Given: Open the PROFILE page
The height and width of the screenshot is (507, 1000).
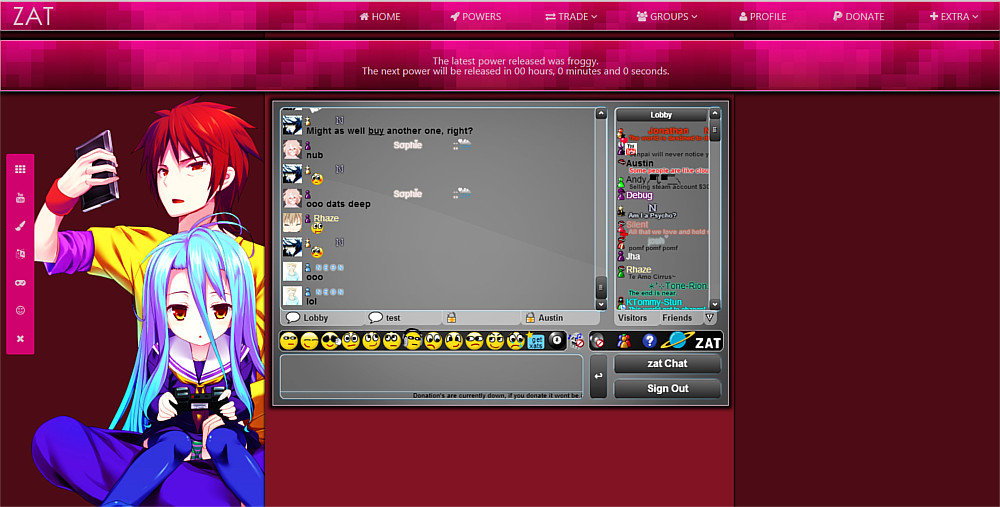Looking at the screenshot, I should (763, 17).
